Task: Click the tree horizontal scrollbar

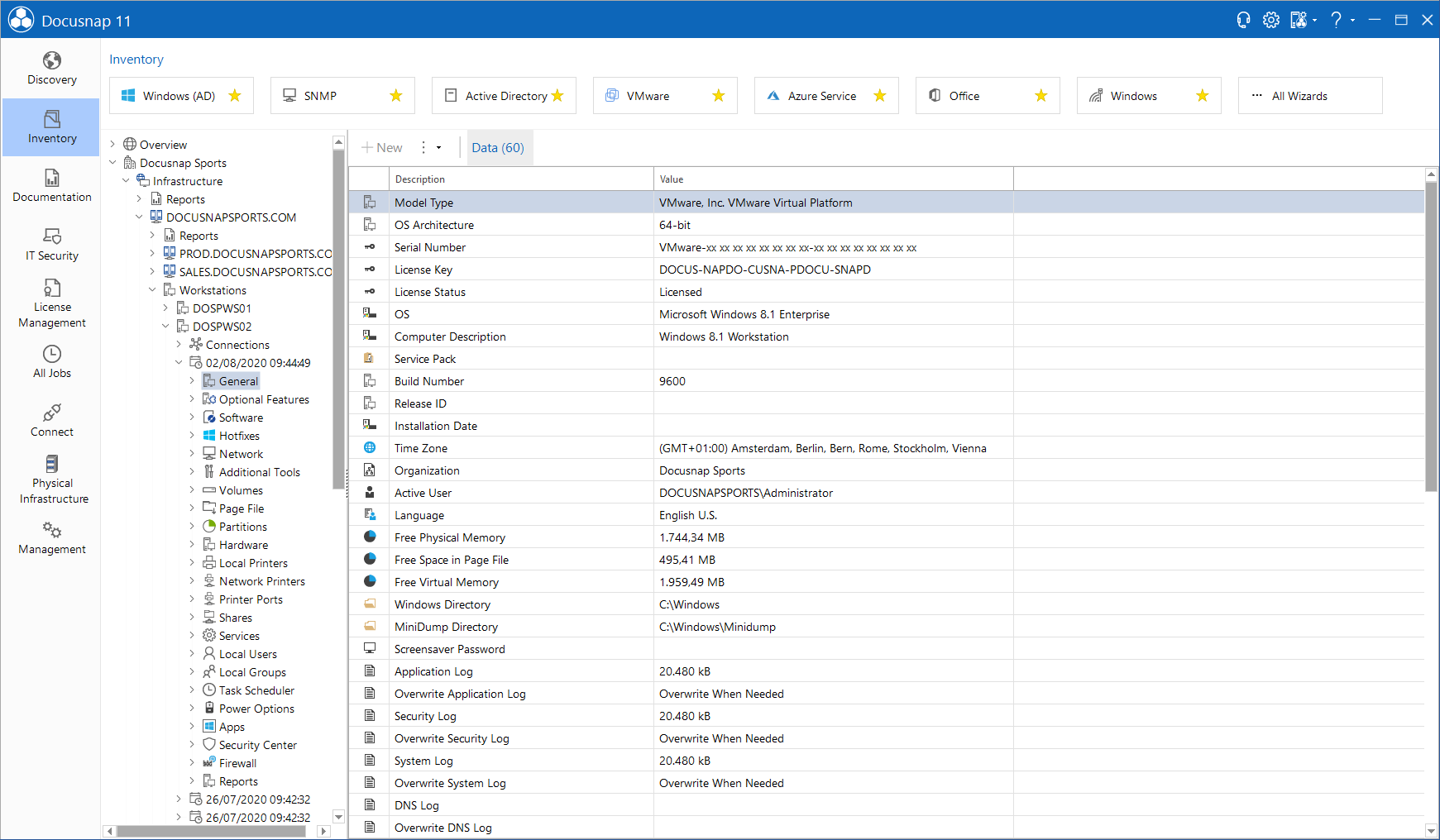Action: [212, 831]
